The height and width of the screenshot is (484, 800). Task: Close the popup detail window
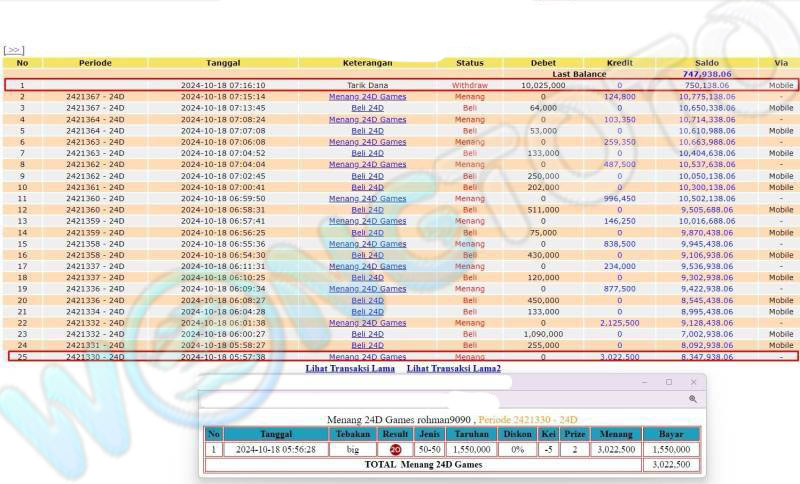pyautogui.click(x=693, y=382)
